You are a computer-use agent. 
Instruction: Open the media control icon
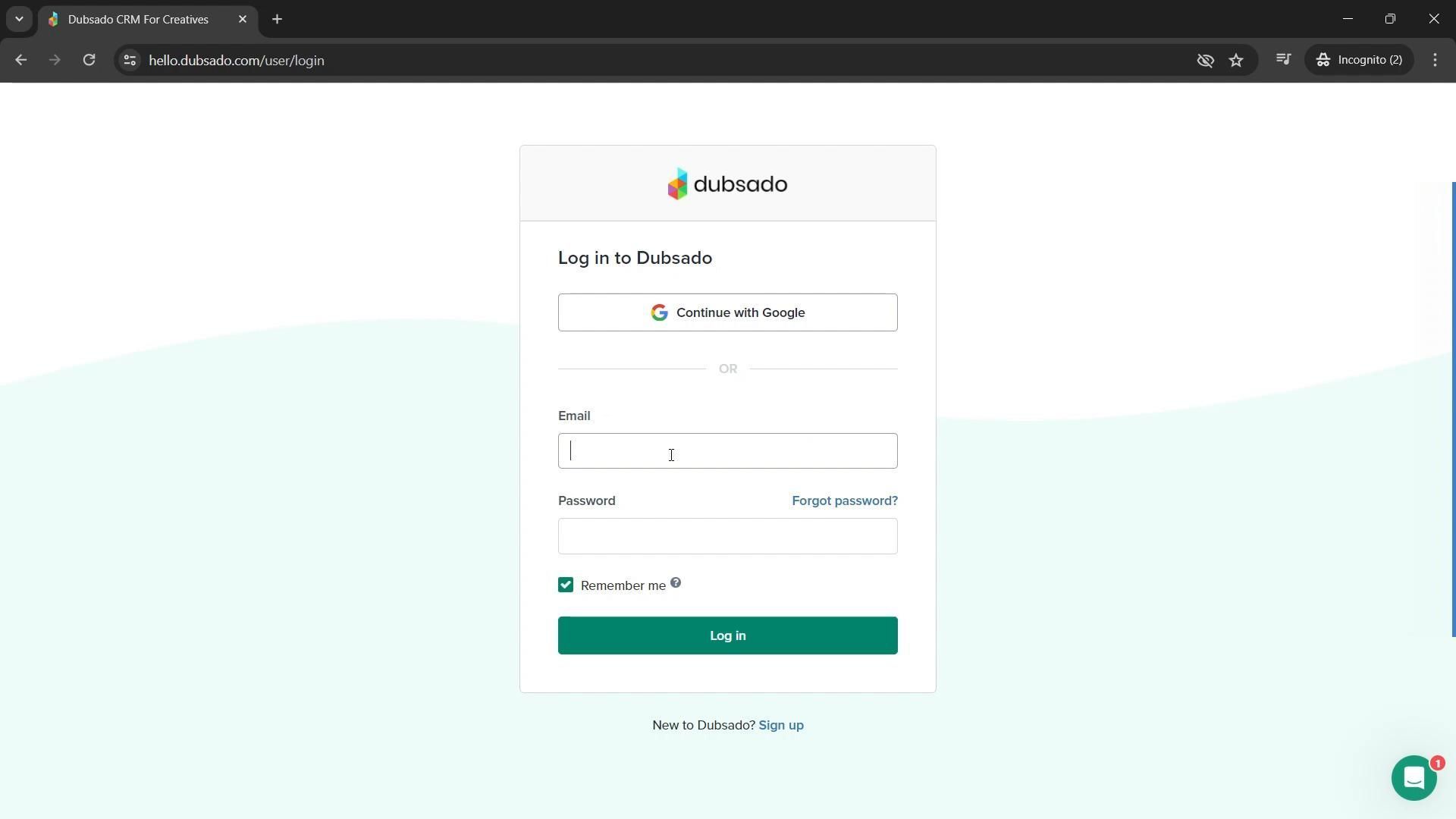tap(1283, 59)
